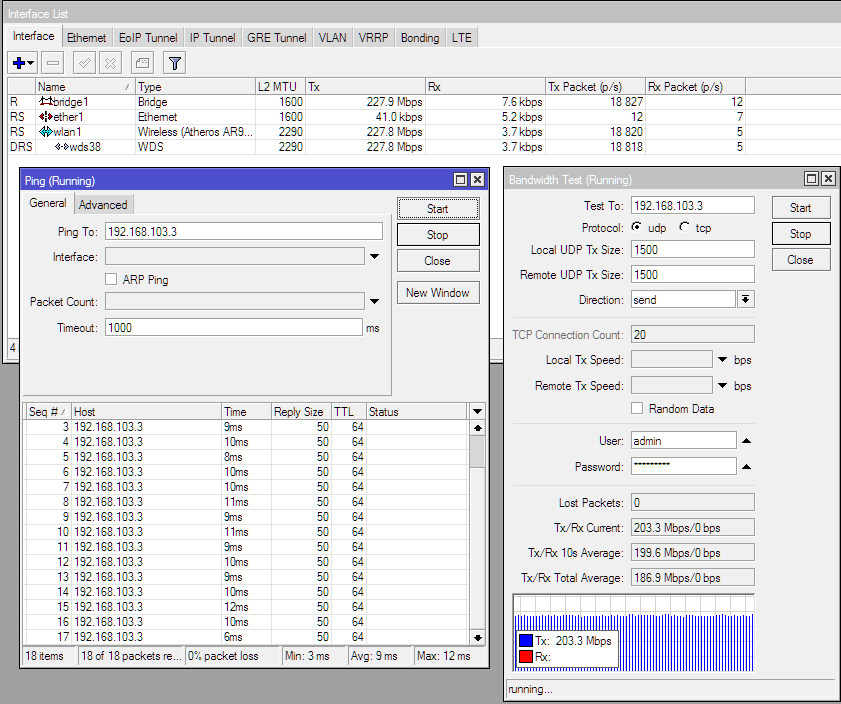Screen dimensions: 841x704
Task: Click the Remove (minus) toolbar icon
Action: 53,63
